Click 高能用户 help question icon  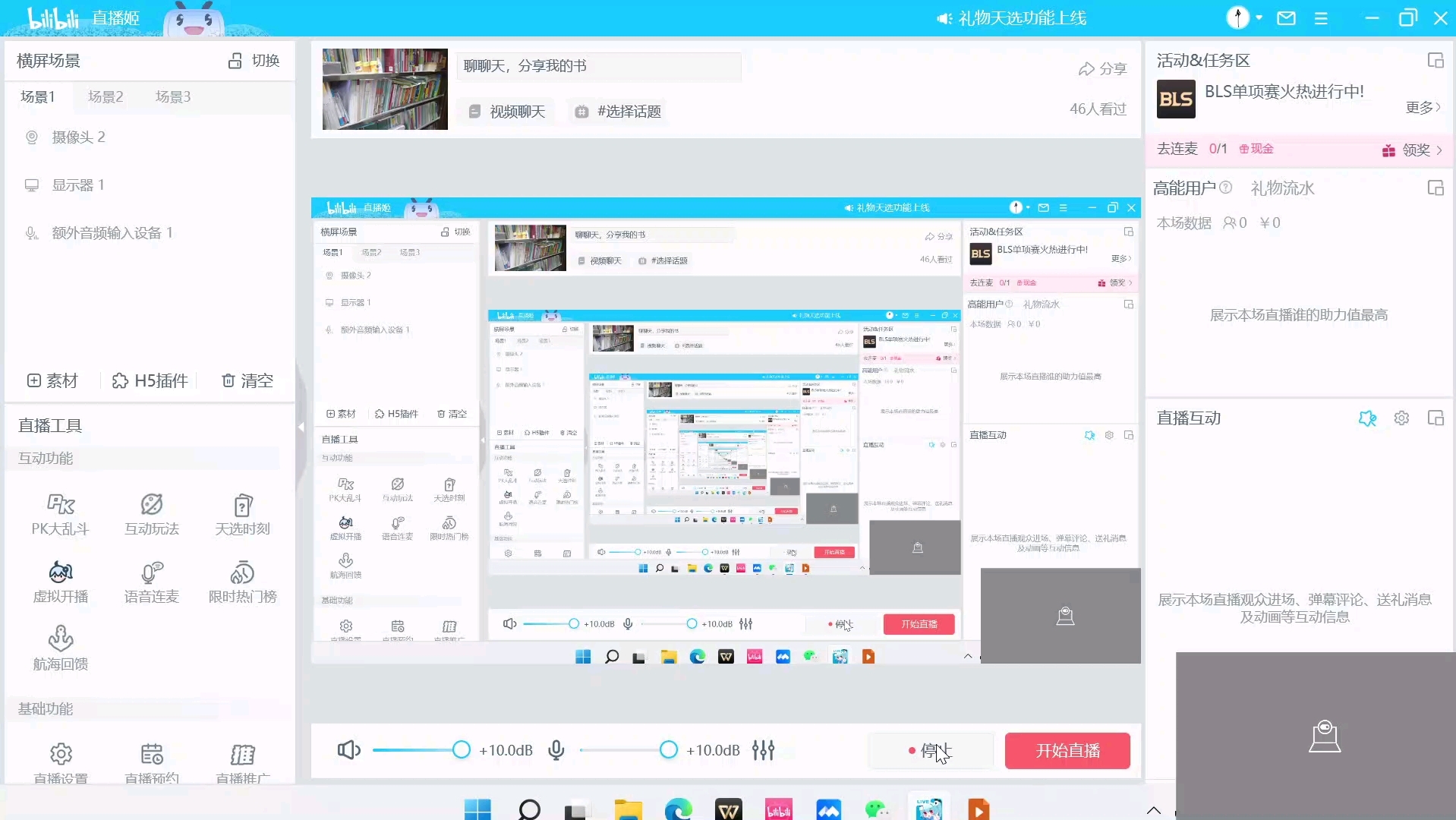(x=1225, y=188)
